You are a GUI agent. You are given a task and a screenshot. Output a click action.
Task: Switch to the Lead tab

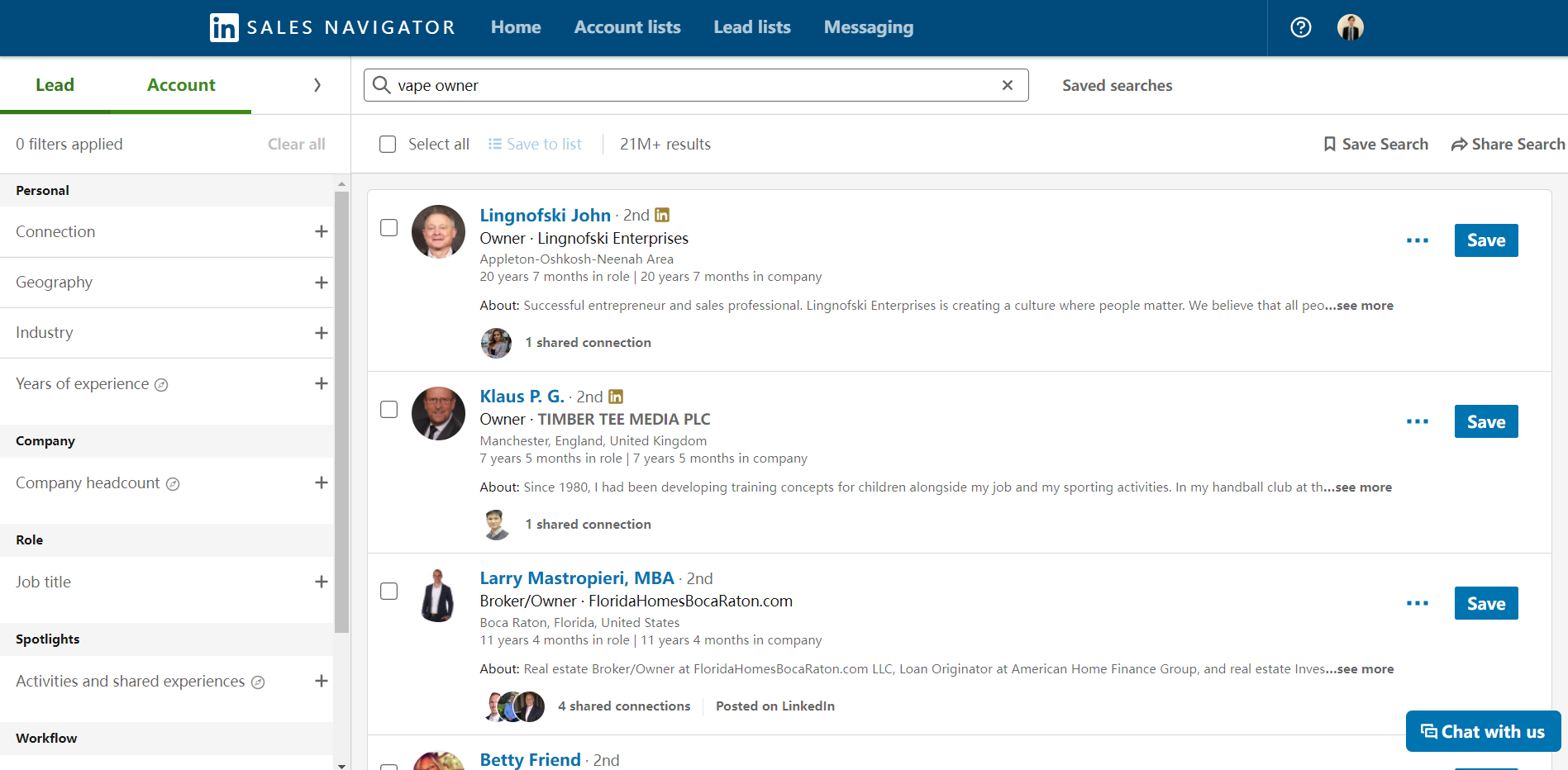click(55, 85)
